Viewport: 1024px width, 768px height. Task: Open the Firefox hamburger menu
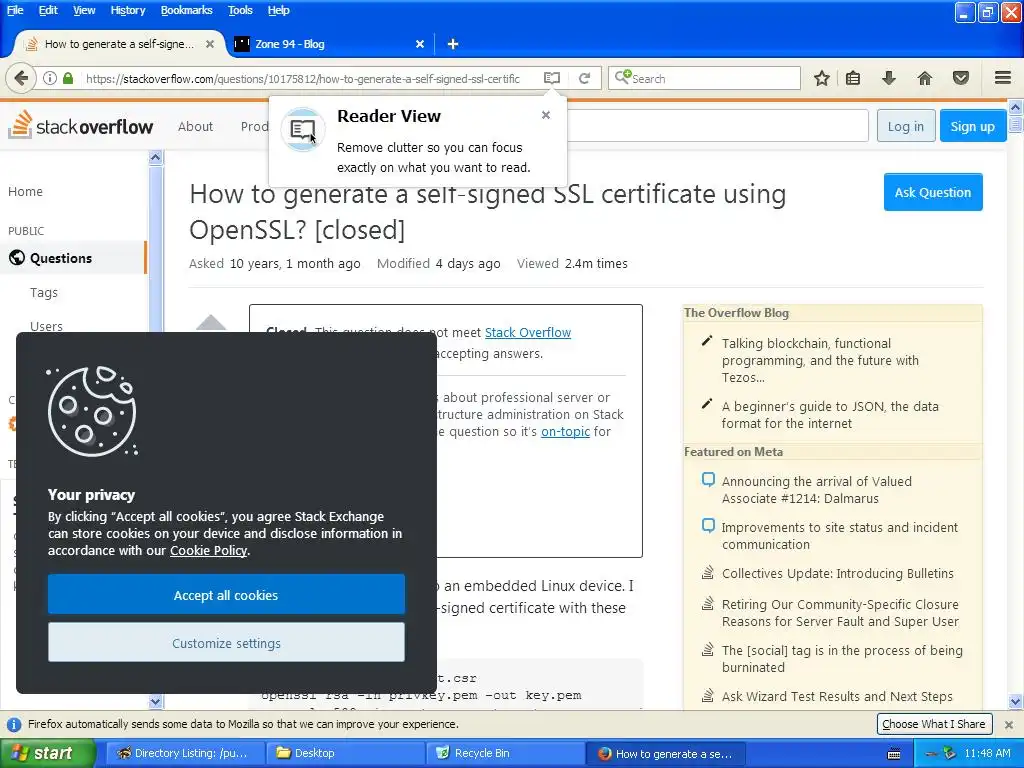pos(1003,78)
